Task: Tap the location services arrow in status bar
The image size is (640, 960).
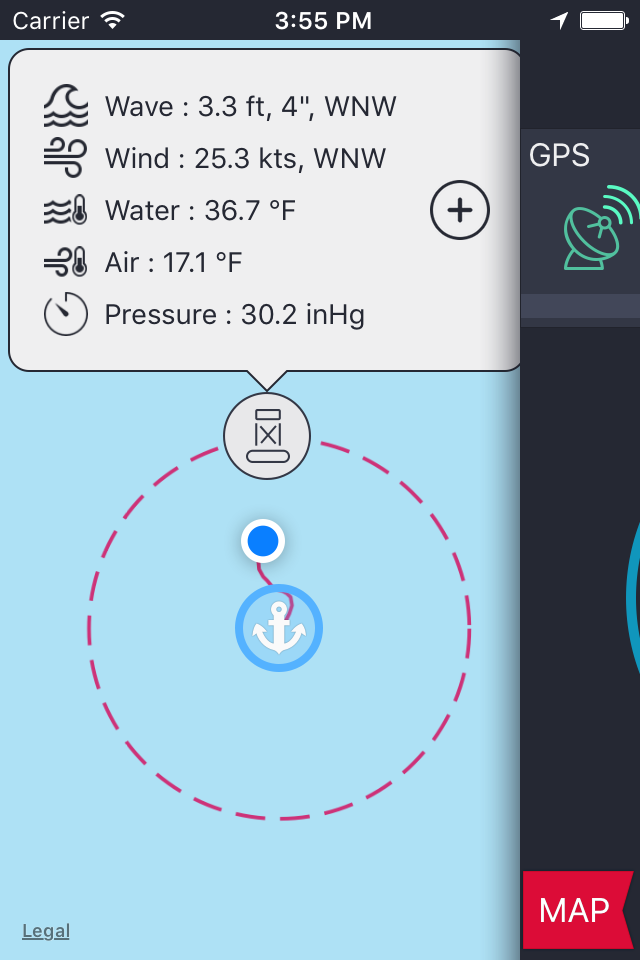Action: click(559, 20)
